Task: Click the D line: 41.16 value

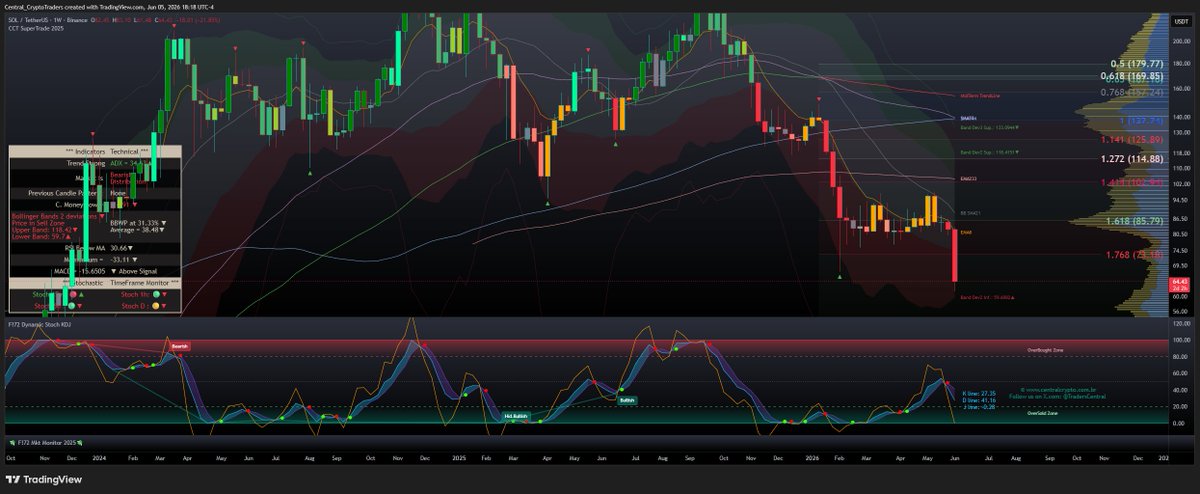Action: pos(978,401)
